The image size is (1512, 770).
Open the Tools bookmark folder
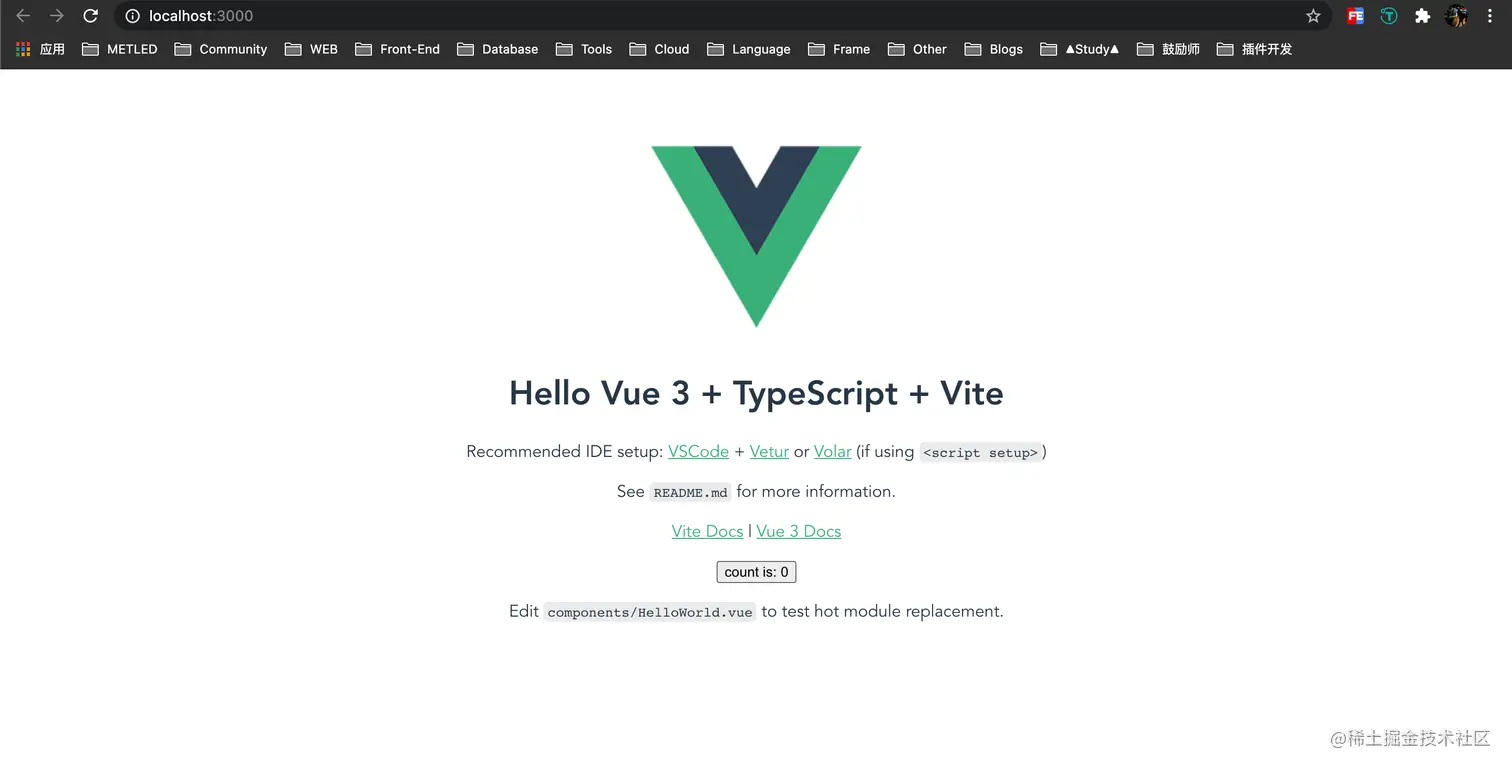(583, 49)
